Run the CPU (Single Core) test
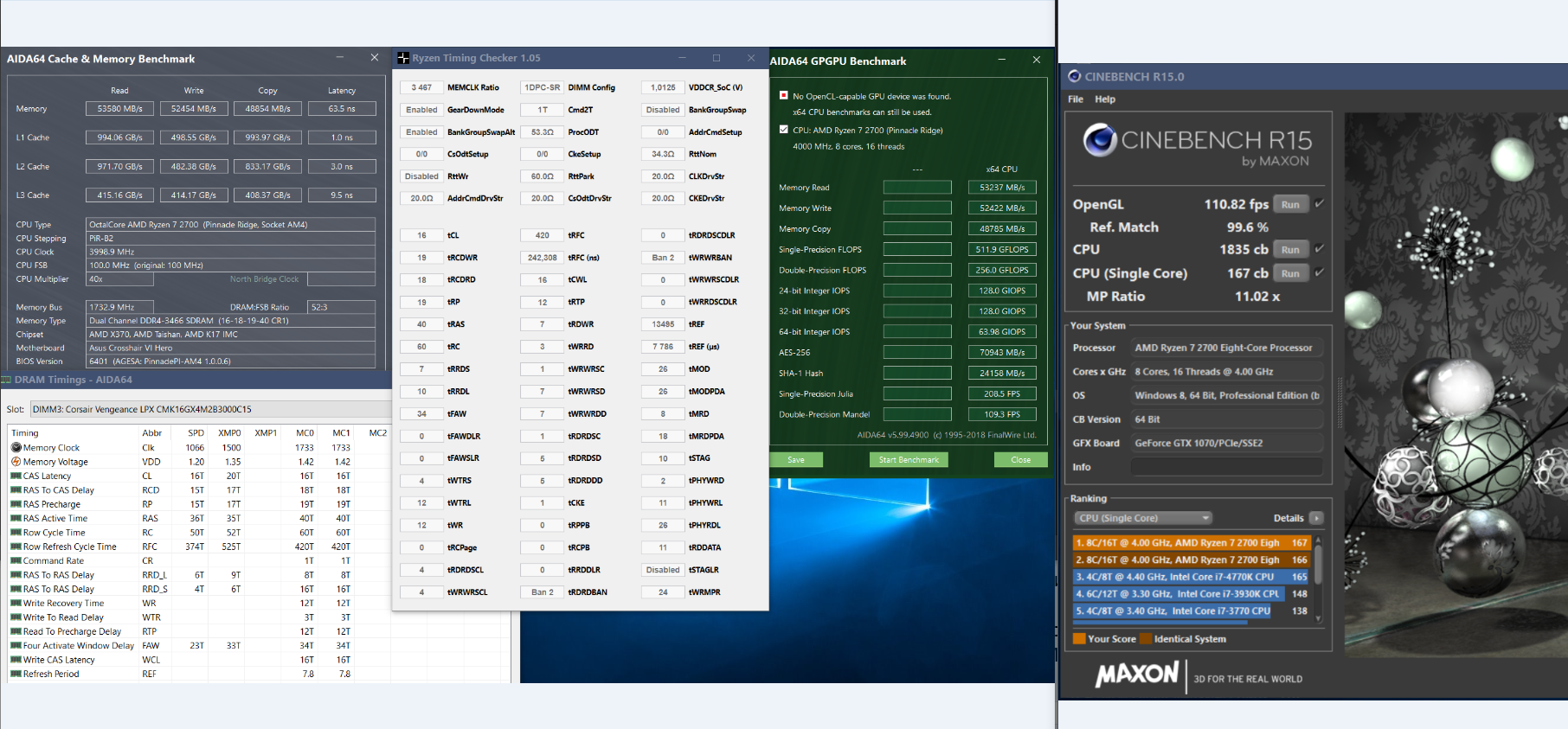Viewport: 1568px width, 729px height. [1290, 273]
